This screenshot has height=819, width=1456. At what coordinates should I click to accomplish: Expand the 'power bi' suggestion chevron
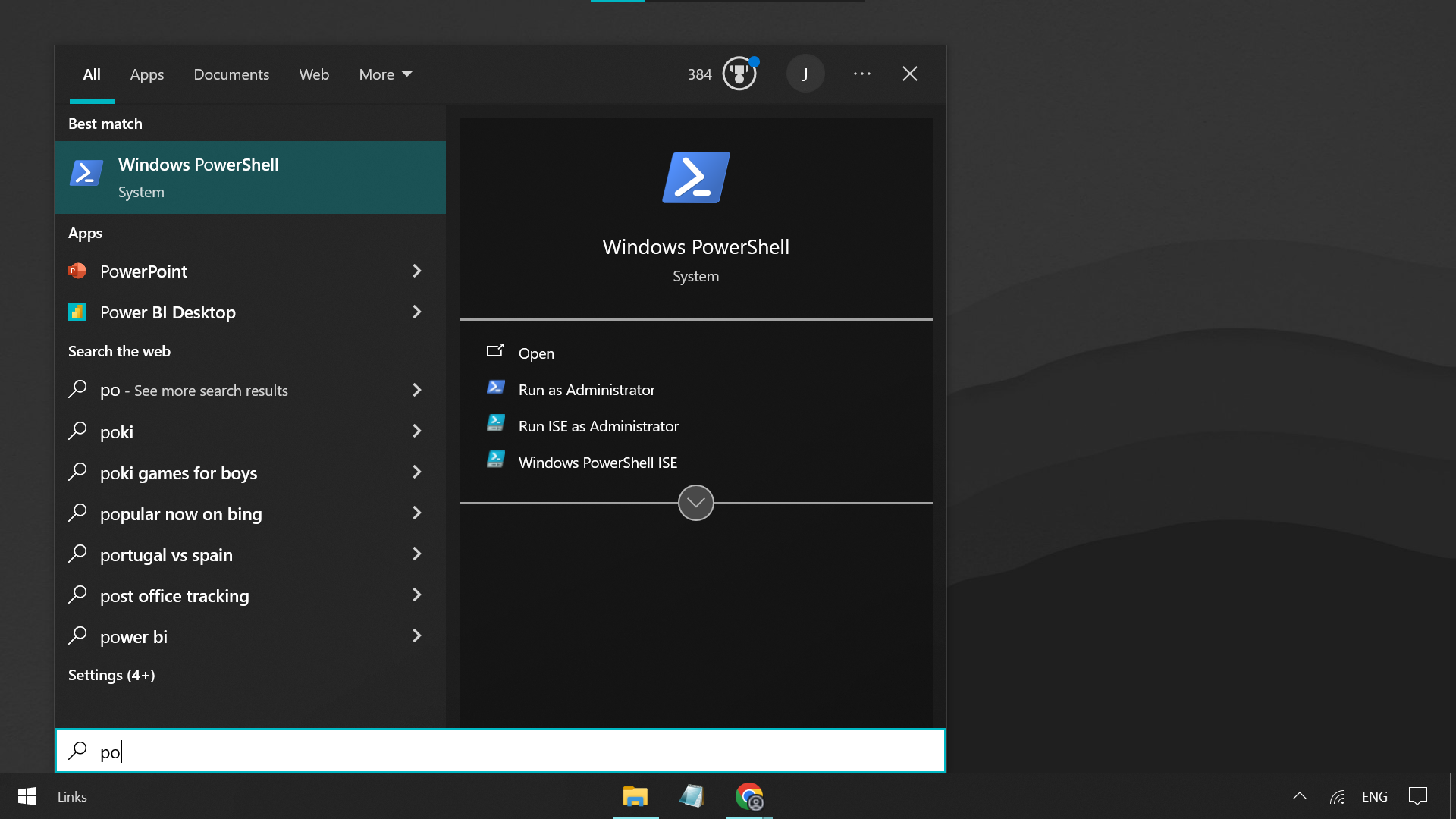[x=416, y=635]
